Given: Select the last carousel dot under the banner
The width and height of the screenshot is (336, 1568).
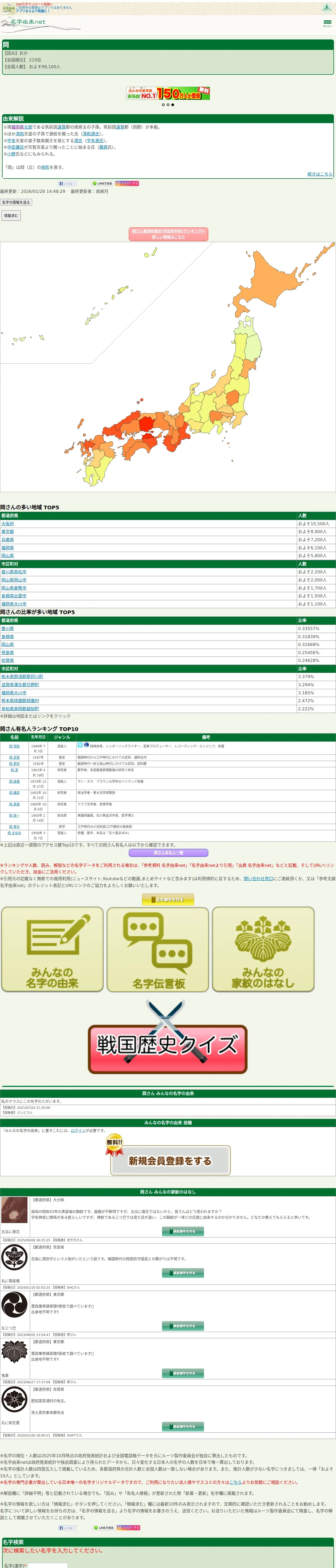Looking at the screenshot, I should pyautogui.click(x=172, y=105).
